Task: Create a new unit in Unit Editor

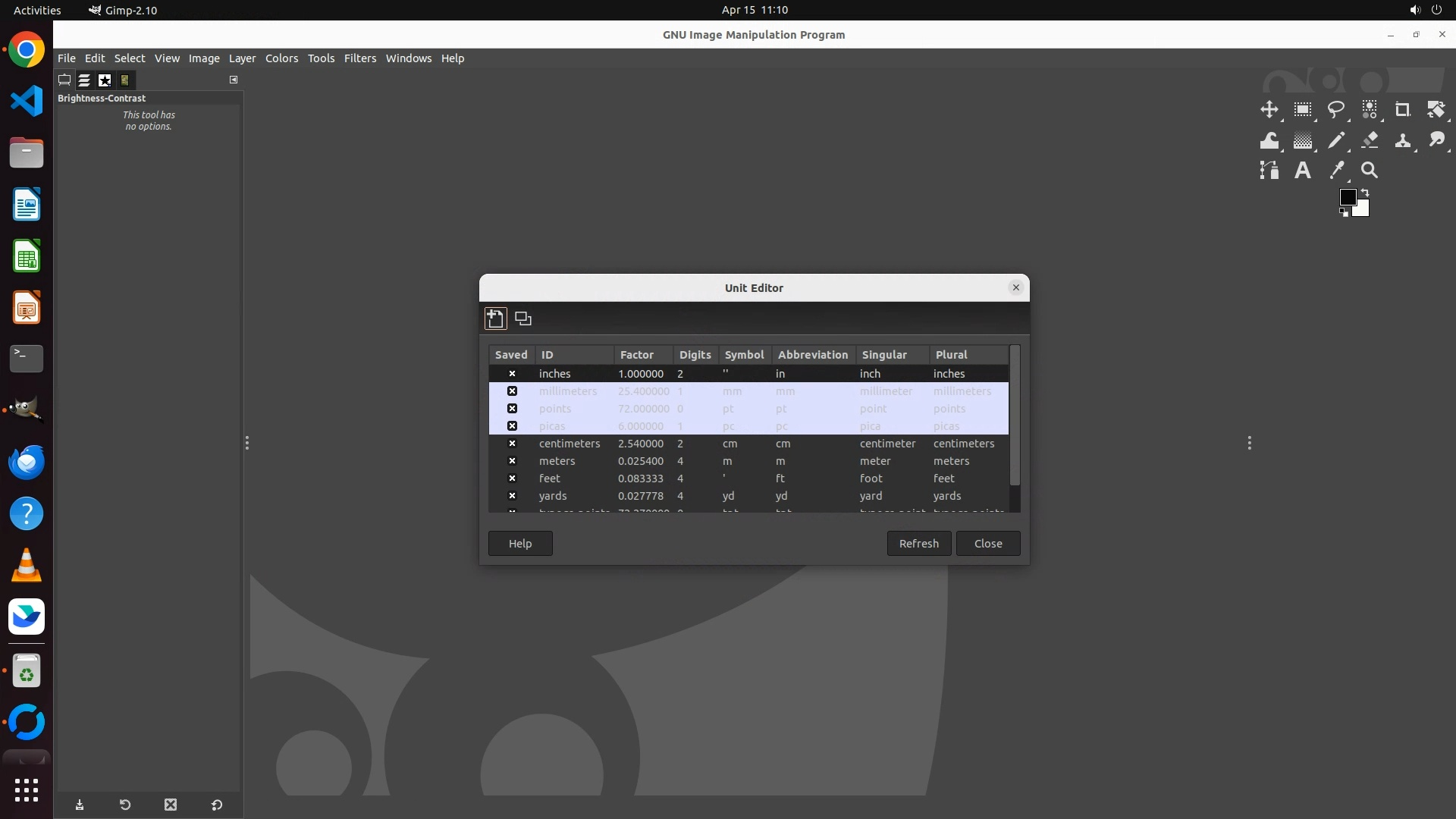Action: pyautogui.click(x=495, y=318)
